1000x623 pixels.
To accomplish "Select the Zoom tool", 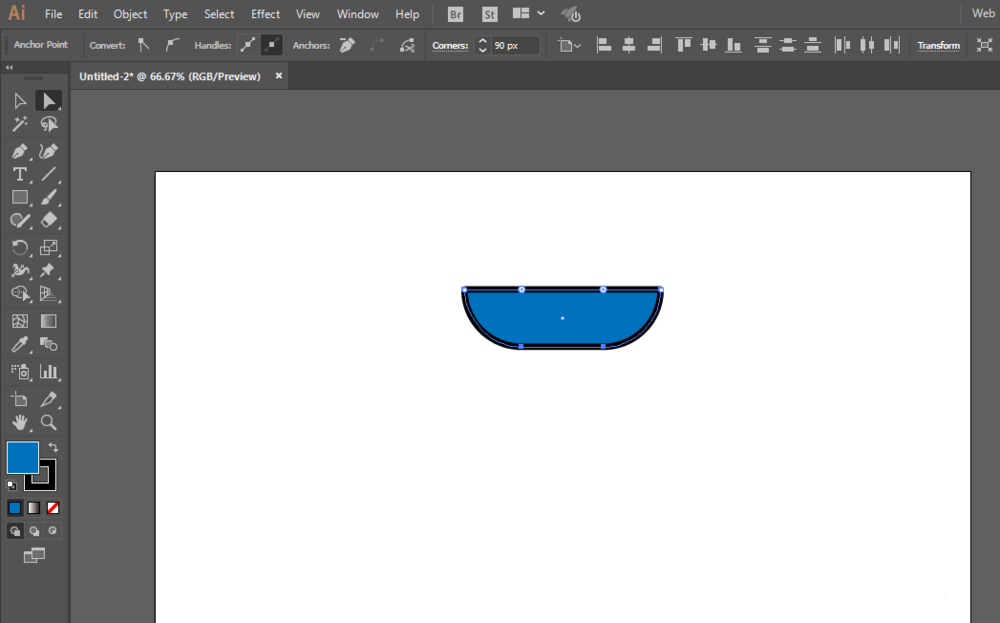I will click(x=48, y=422).
